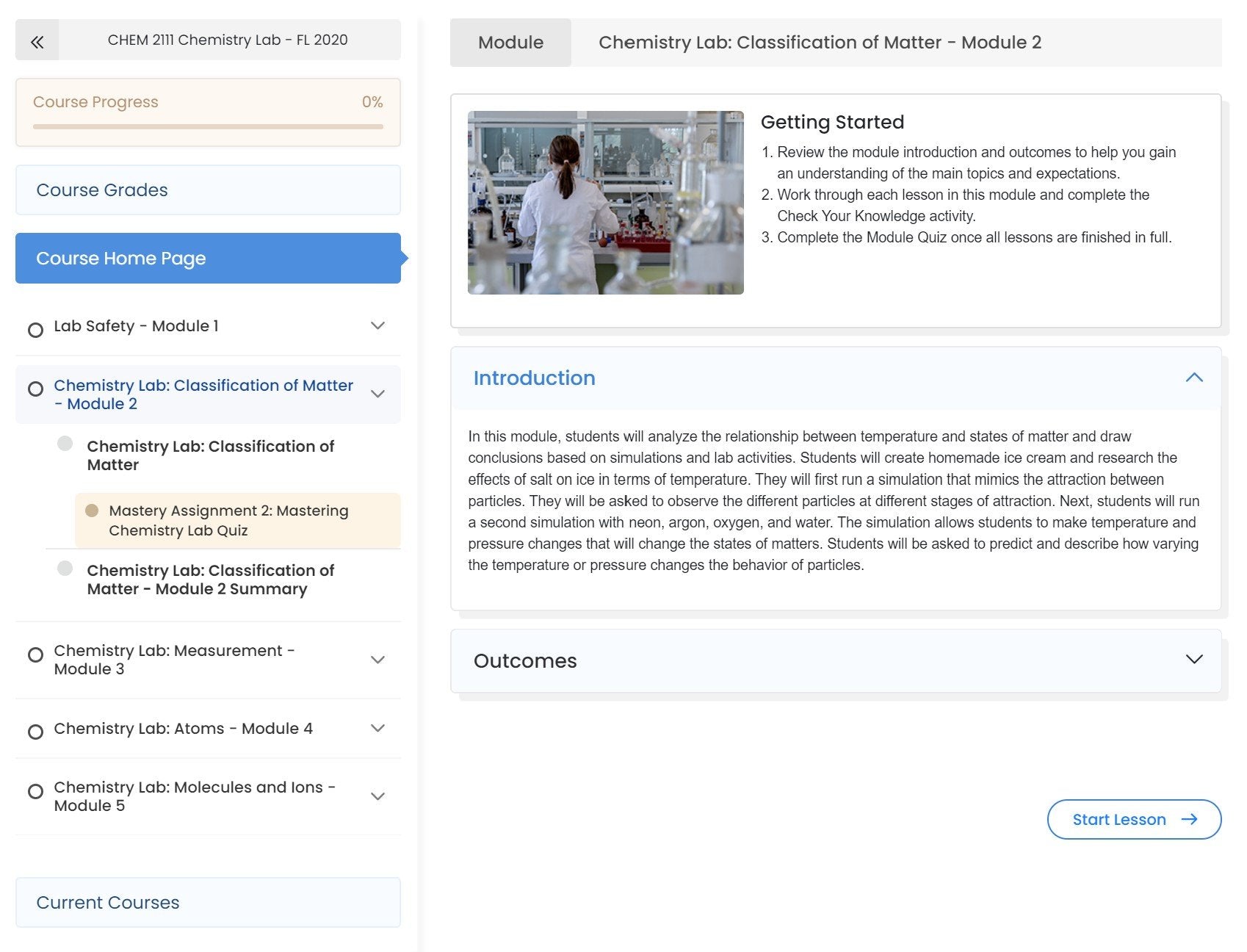Collapse the Introduction section chevron

1194,378
